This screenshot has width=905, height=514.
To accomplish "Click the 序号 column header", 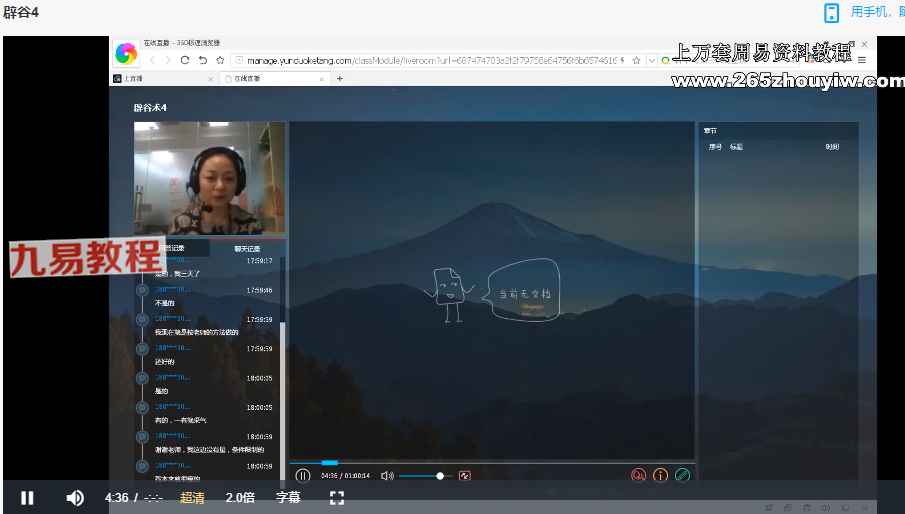I will click(x=715, y=147).
